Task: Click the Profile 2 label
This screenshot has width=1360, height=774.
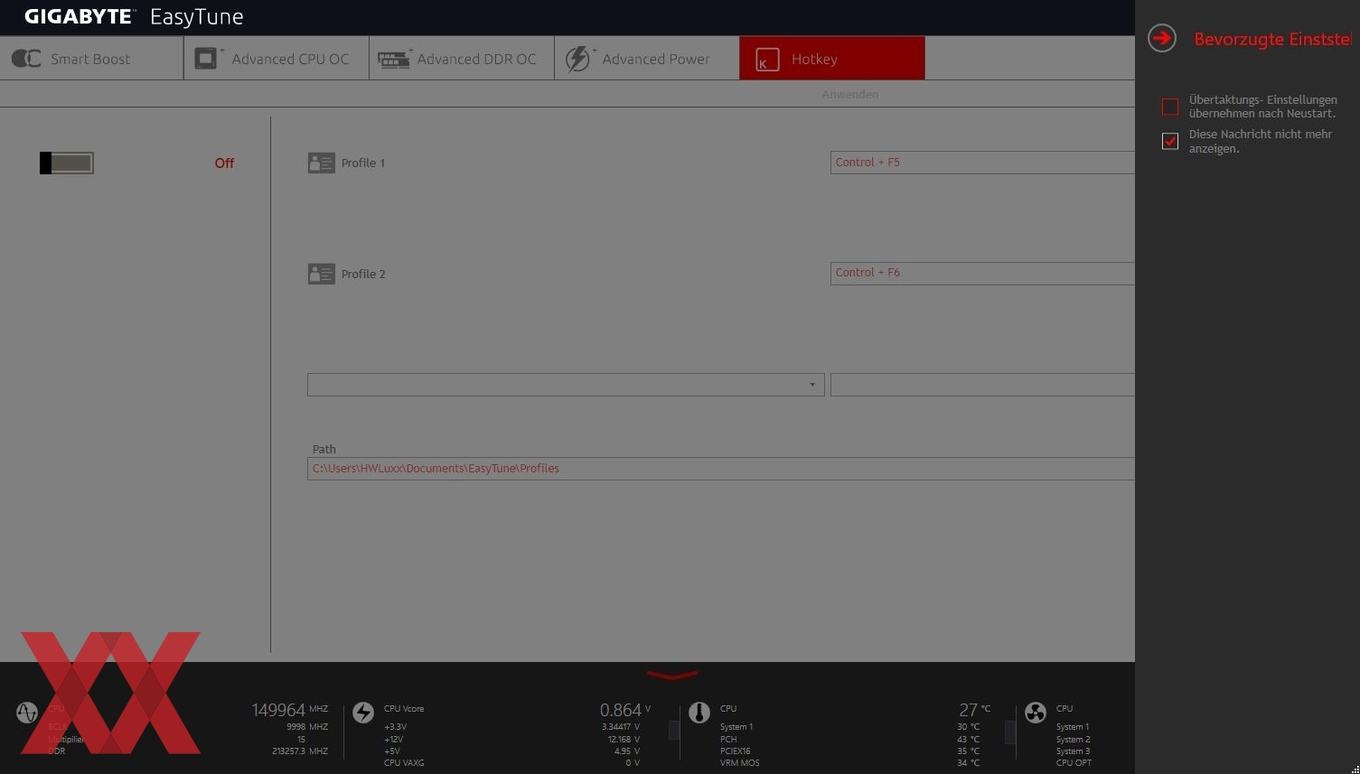Action: [363, 274]
